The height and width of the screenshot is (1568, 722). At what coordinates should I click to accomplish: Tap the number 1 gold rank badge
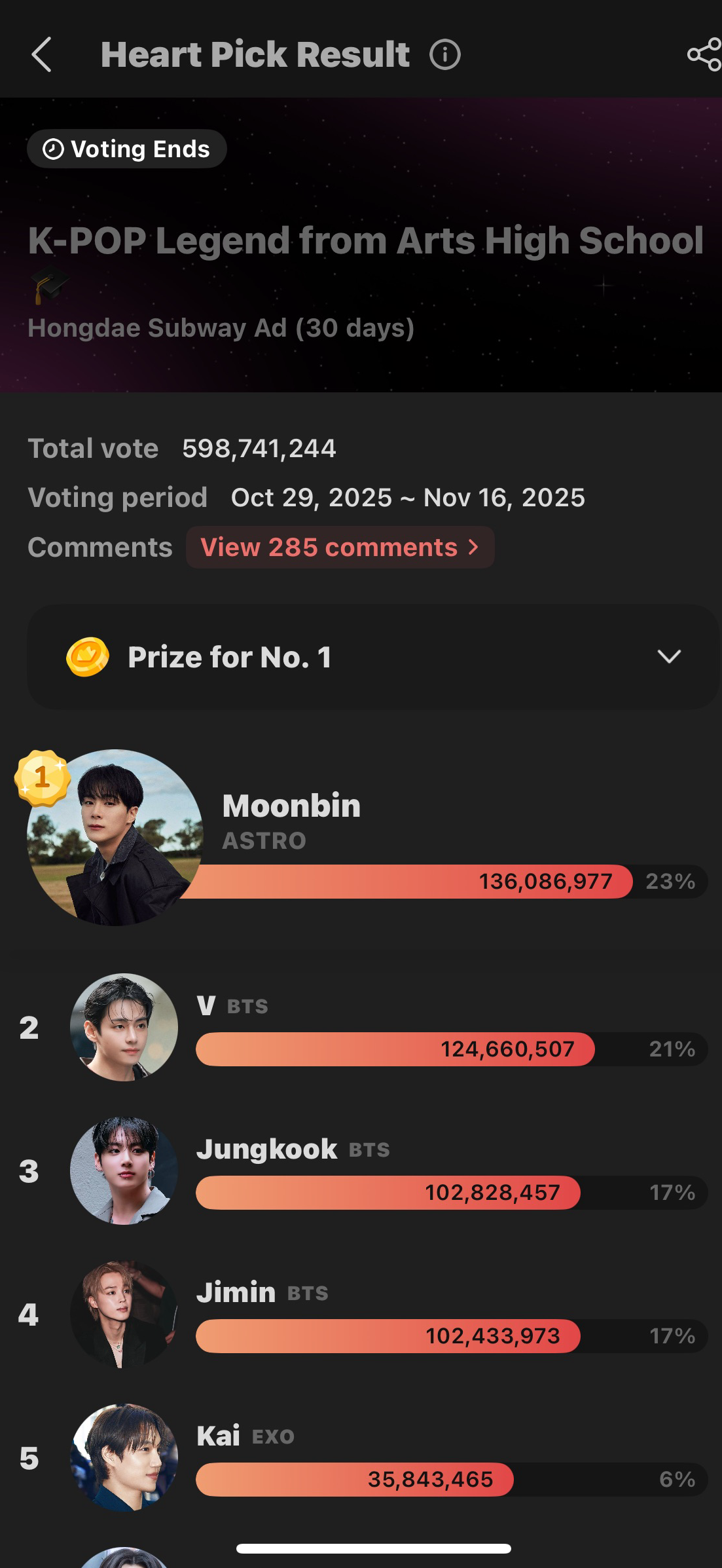43,777
